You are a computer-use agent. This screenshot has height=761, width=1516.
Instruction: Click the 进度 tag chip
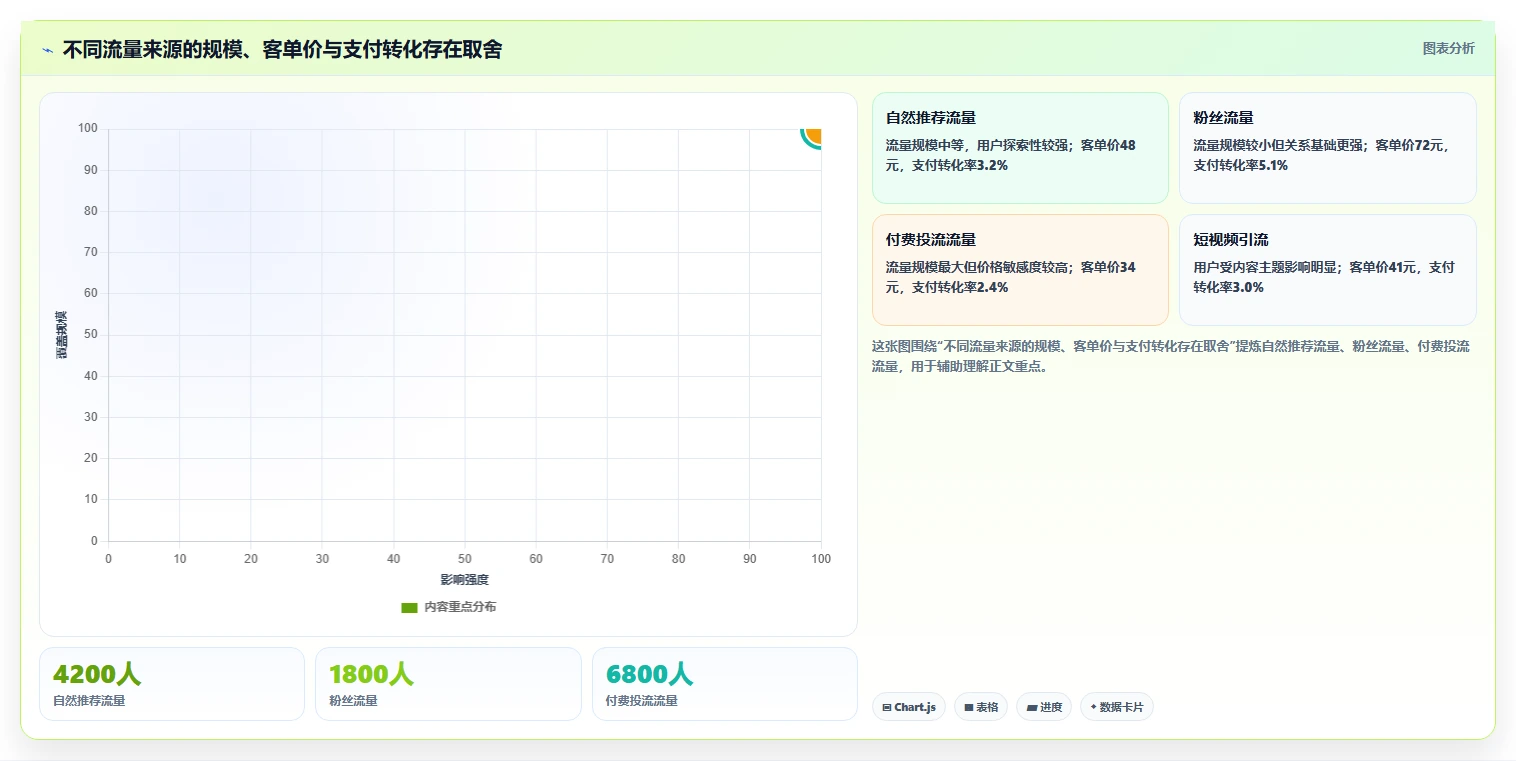[x=1044, y=707]
